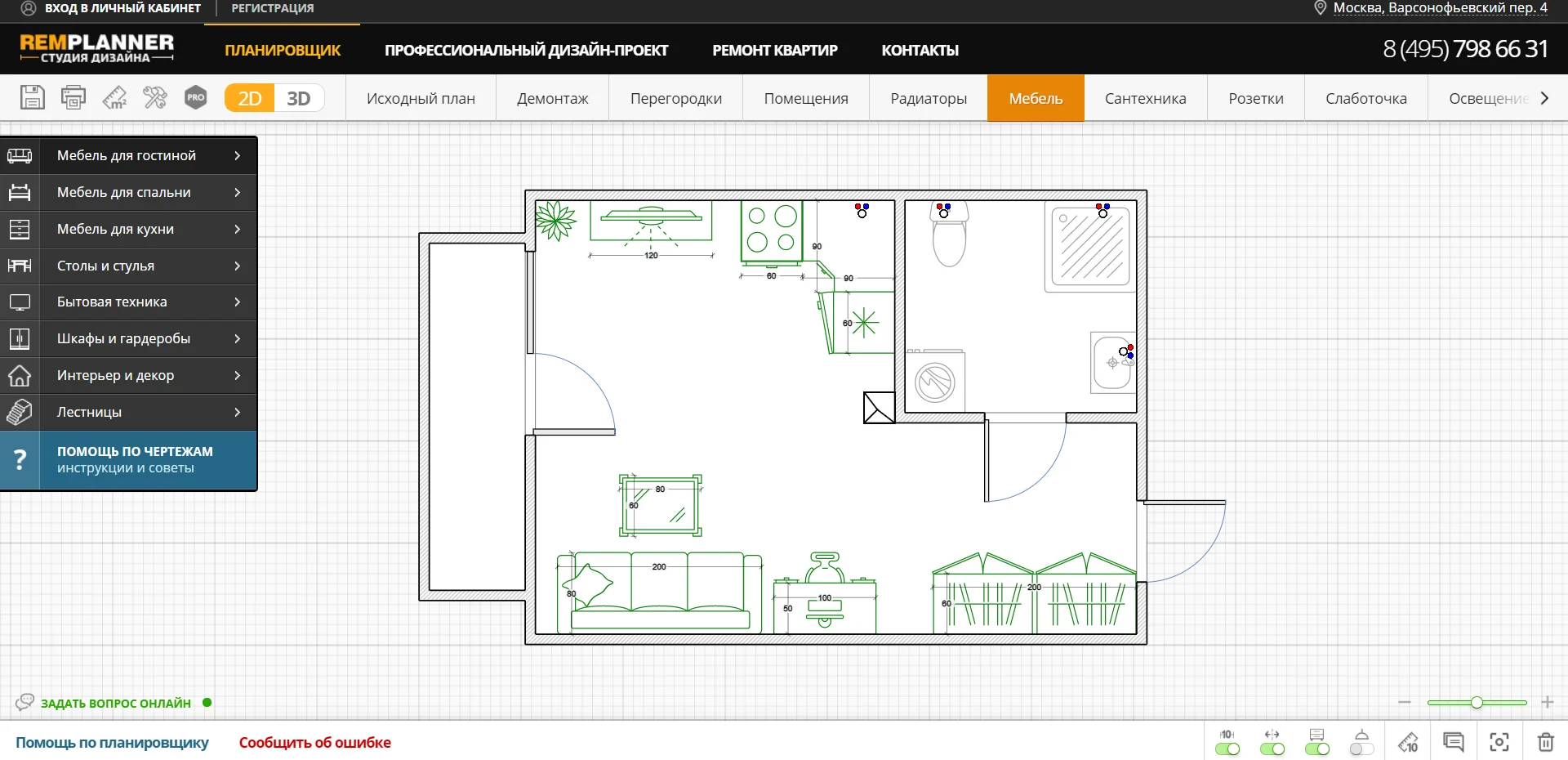Open the Перегородки tab
This screenshot has height=760, width=1568.
click(675, 98)
